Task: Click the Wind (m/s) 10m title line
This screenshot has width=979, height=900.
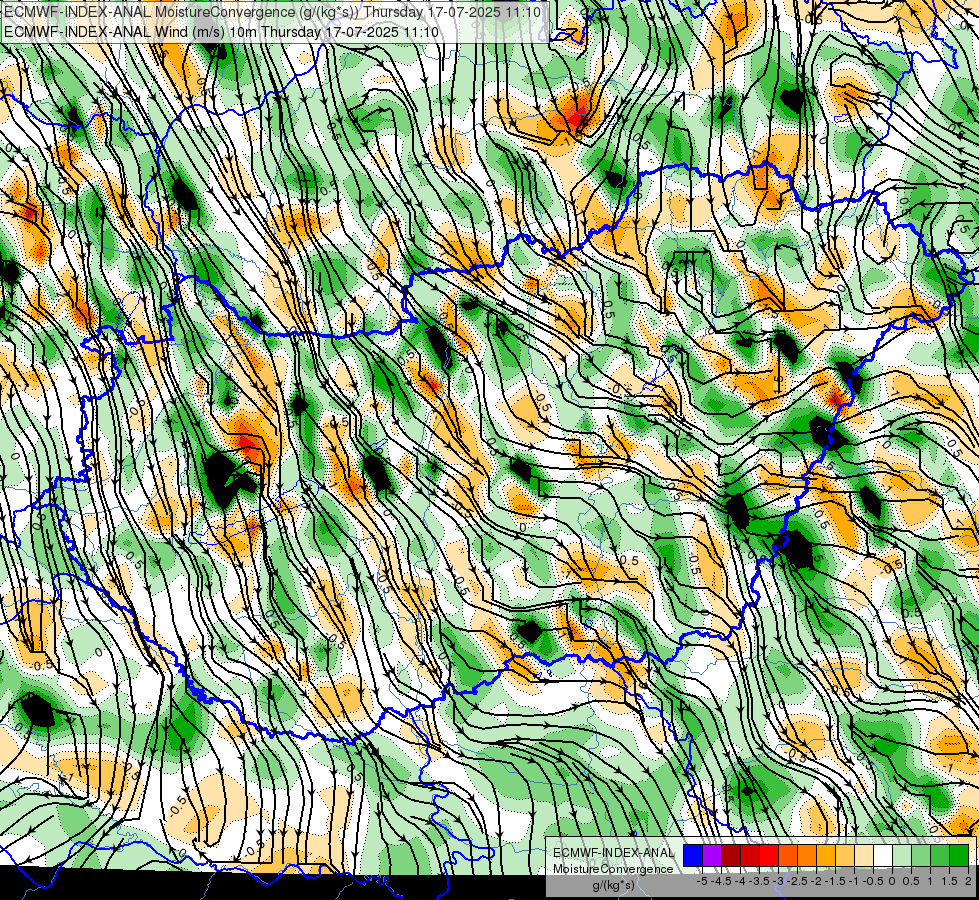Action: [220, 31]
